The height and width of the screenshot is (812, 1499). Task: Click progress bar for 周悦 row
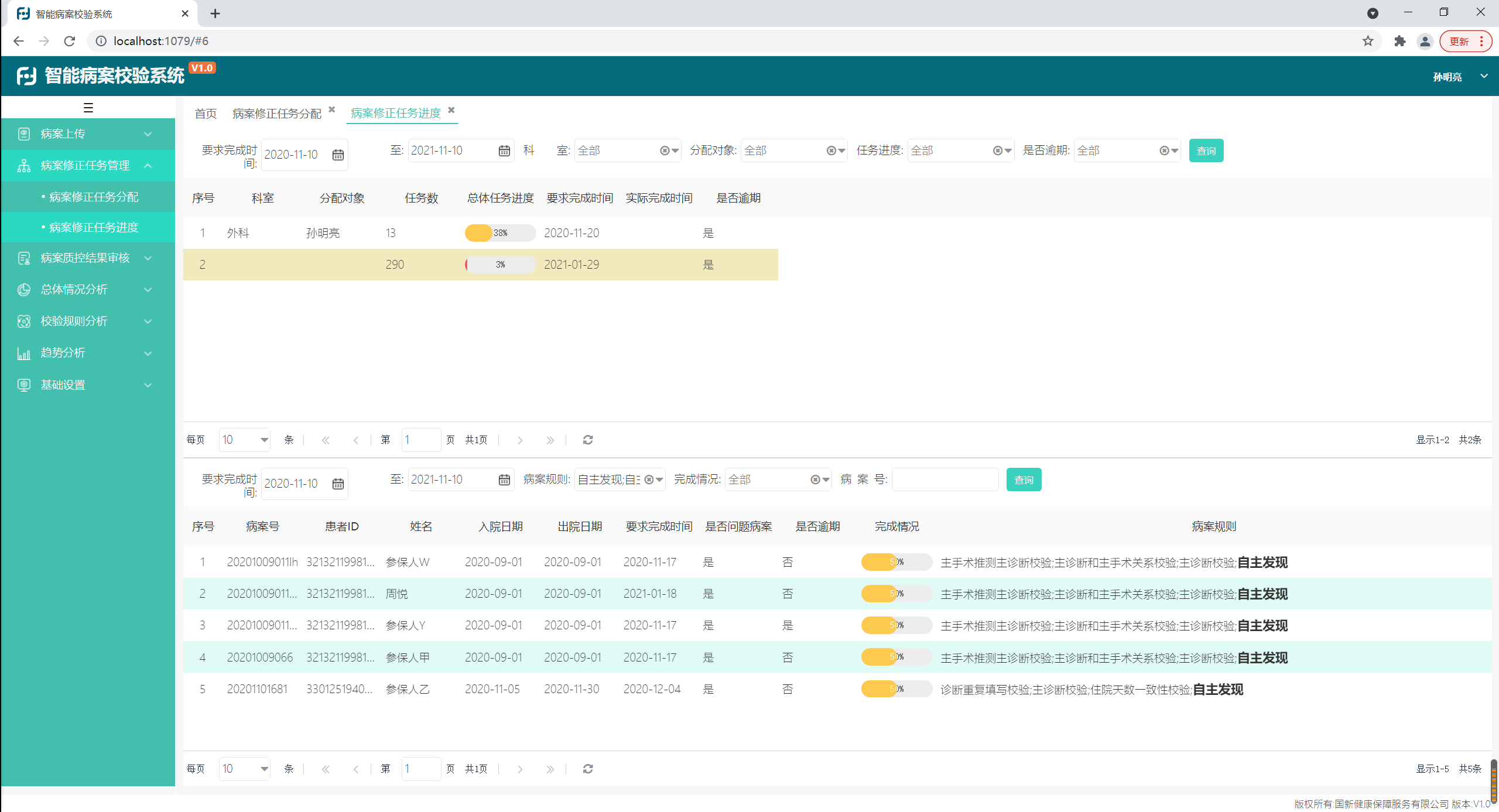[x=896, y=594]
